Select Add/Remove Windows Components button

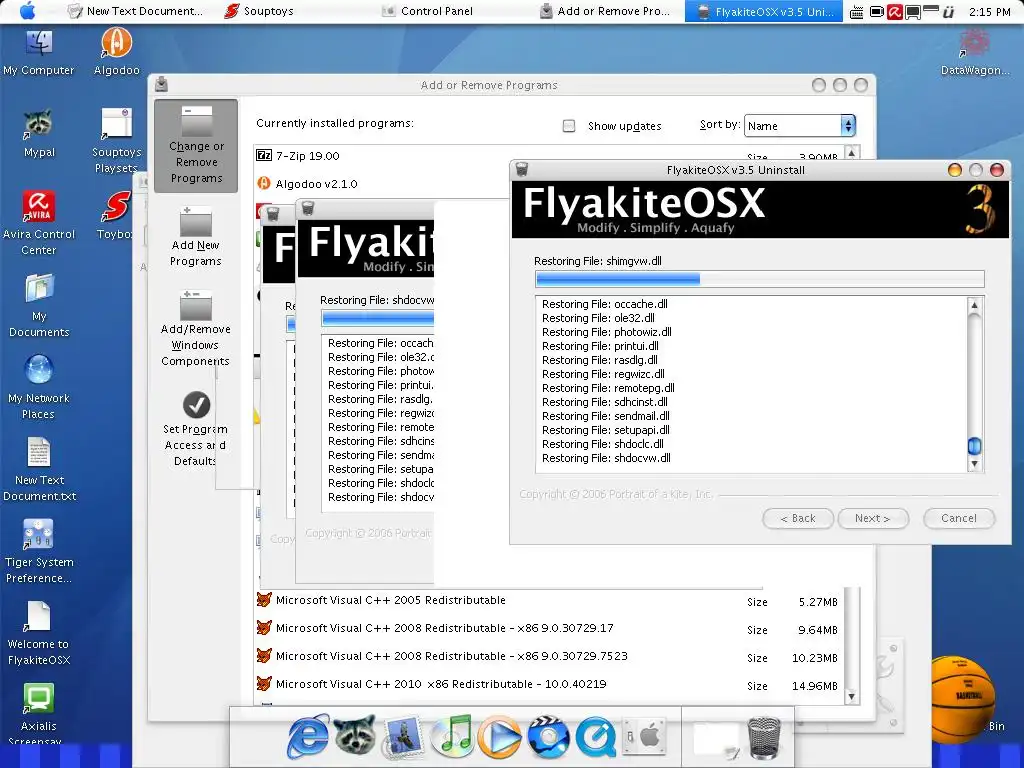click(196, 328)
